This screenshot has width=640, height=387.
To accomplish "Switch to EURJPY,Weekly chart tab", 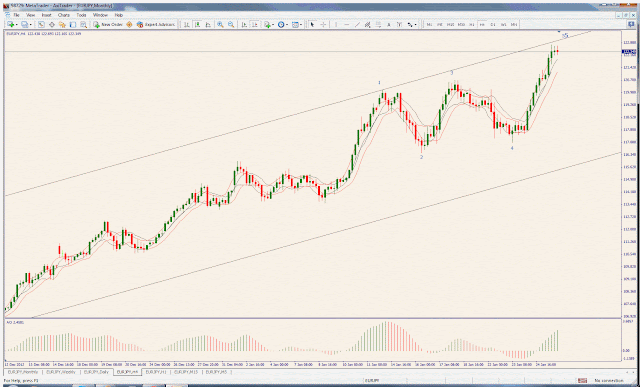I will [60, 372].
